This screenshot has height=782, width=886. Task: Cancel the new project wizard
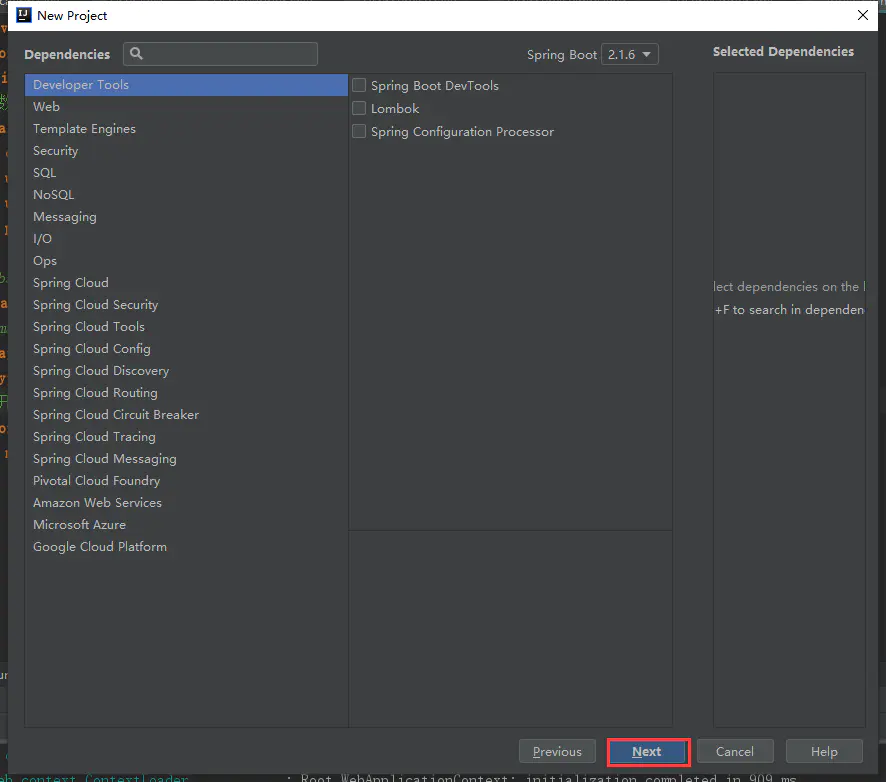[735, 751]
